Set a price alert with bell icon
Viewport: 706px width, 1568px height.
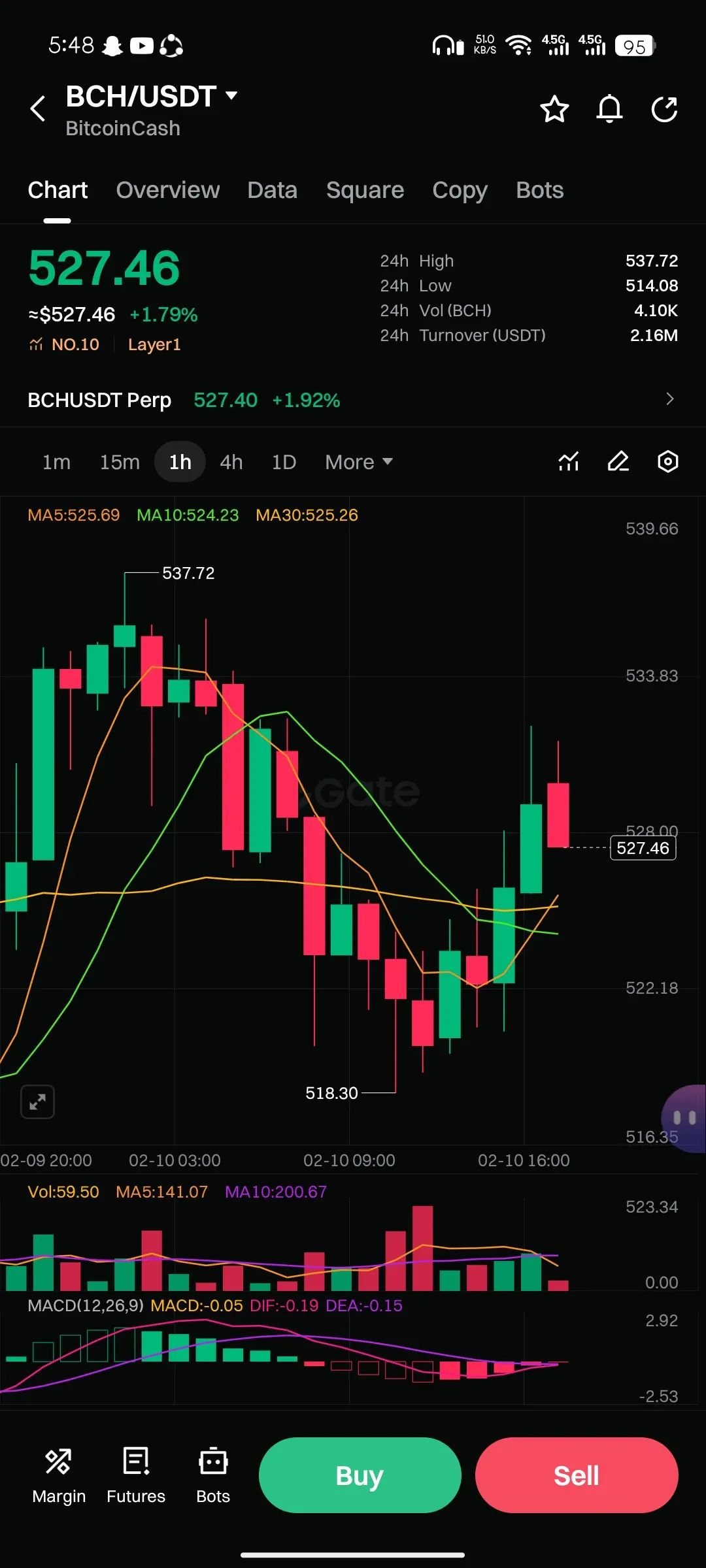[609, 108]
